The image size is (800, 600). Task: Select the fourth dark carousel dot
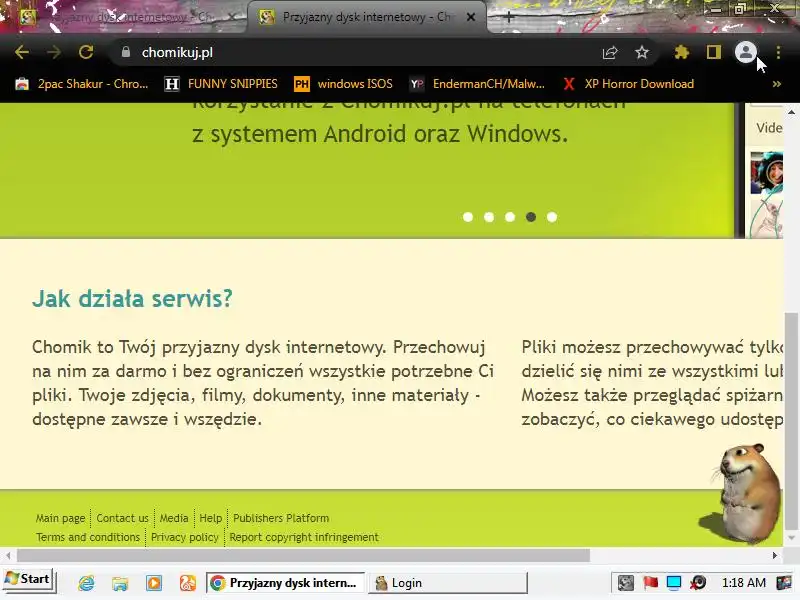(x=531, y=217)
